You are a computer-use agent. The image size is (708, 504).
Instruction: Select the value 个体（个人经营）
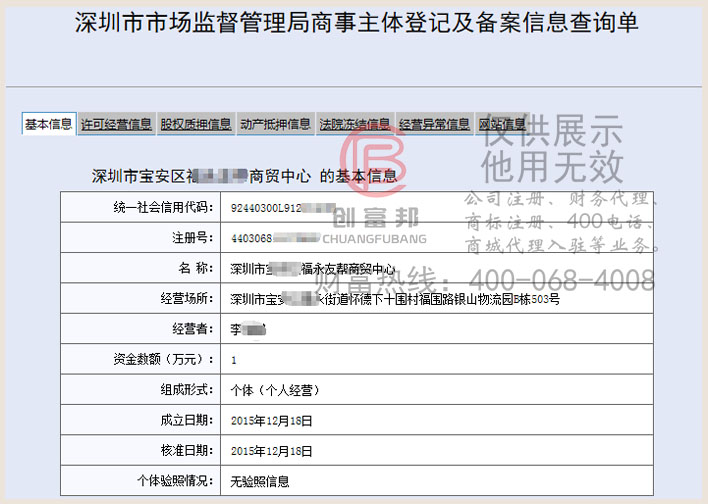point(275,390)
